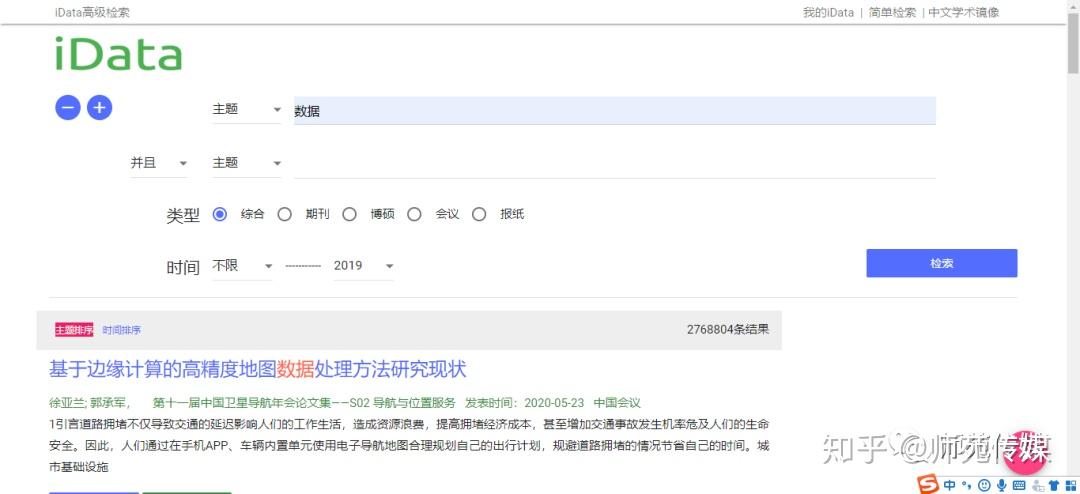Start Sogou voice input microphone
The height and width of the screenshot is (494, 1080).
pos(1001,485)
